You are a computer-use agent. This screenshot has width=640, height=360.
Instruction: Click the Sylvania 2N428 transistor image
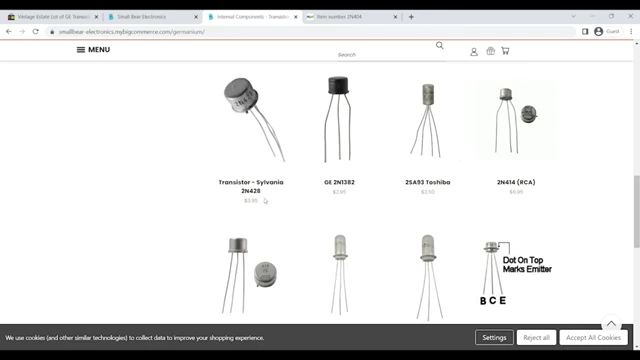[x=253, y=120]
